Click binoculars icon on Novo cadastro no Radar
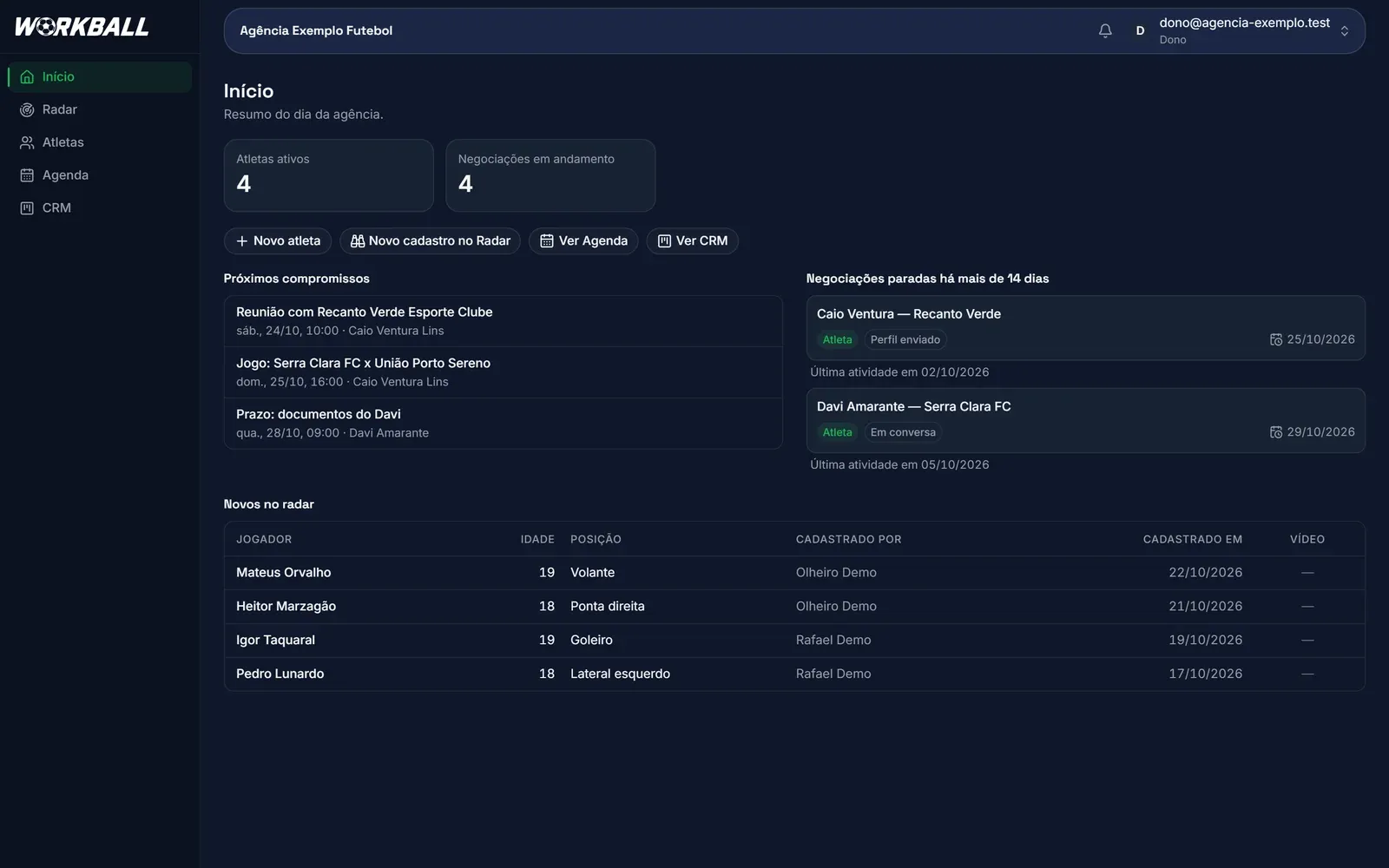 coord(358,241)
